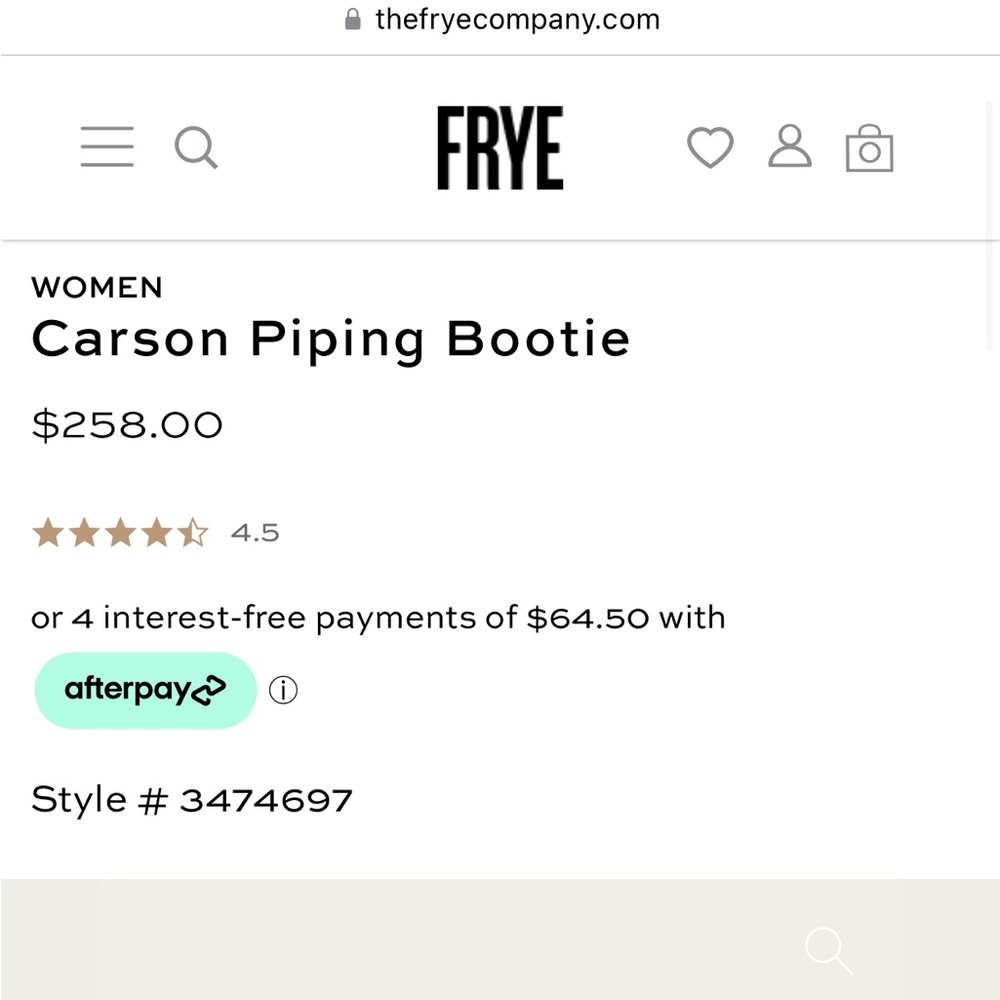Click the account profile icon
Viewport: 1000px width, 1000px height.
790,147
